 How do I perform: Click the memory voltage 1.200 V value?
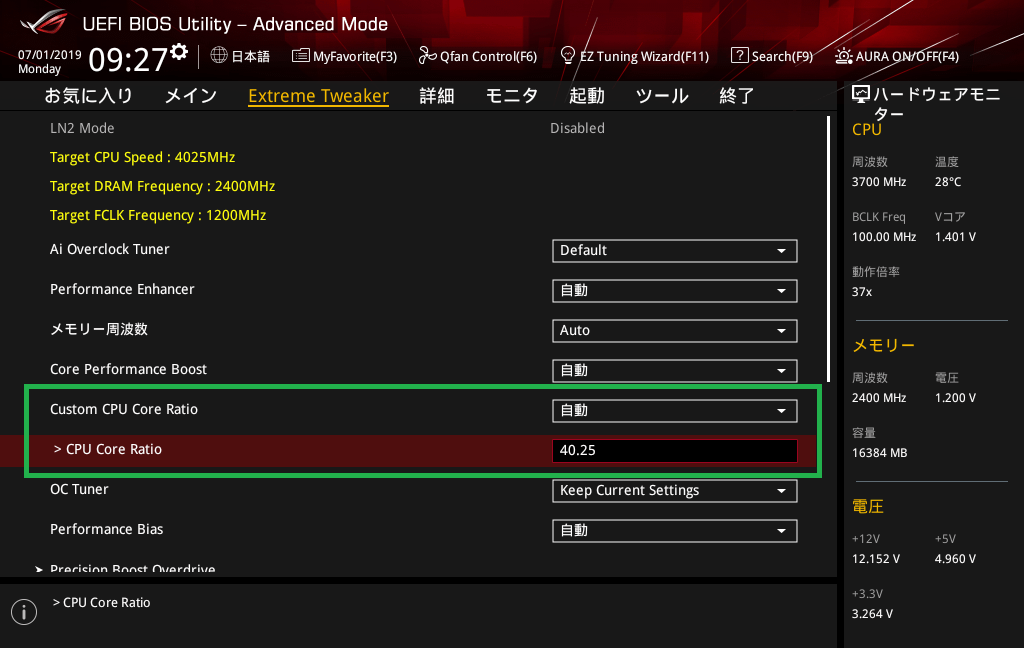[x=955, y=398]
